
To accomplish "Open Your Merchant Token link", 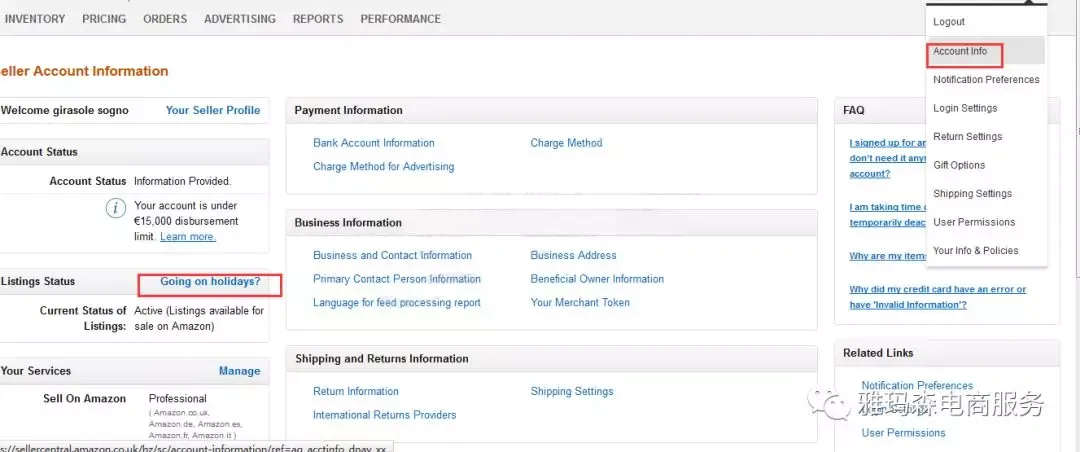I will (580, 302).
